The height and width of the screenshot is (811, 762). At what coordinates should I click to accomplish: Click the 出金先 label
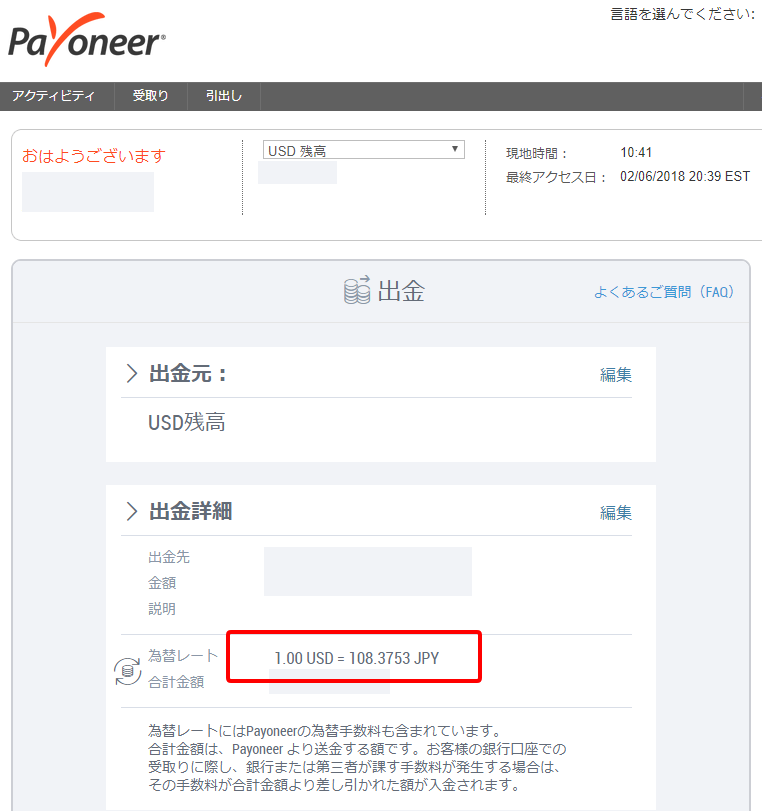point(169,557)
